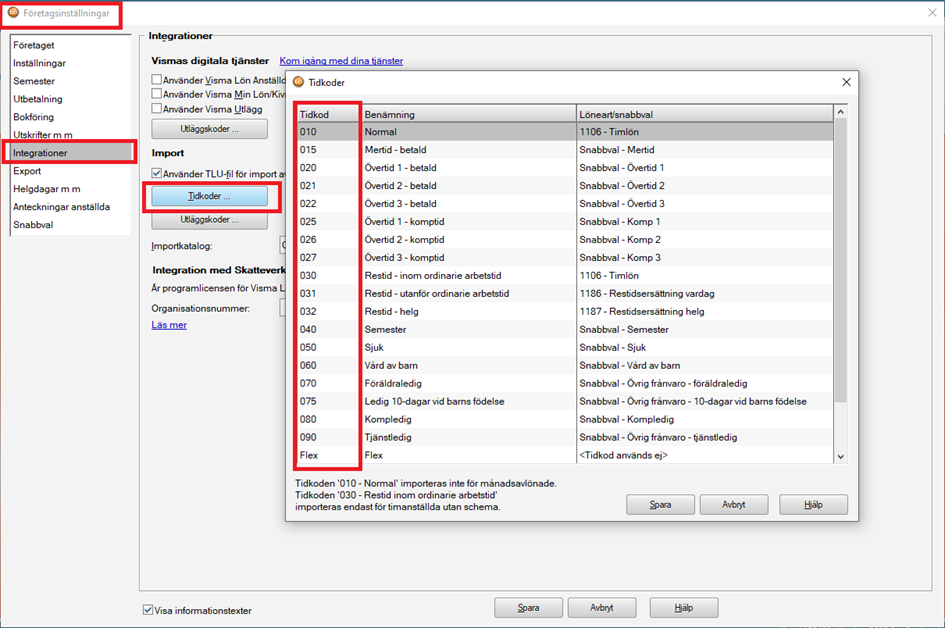This screenshot has height=628, width=945.
Task: Open Semester settings in the sidebar
Action: pos(34,81)
